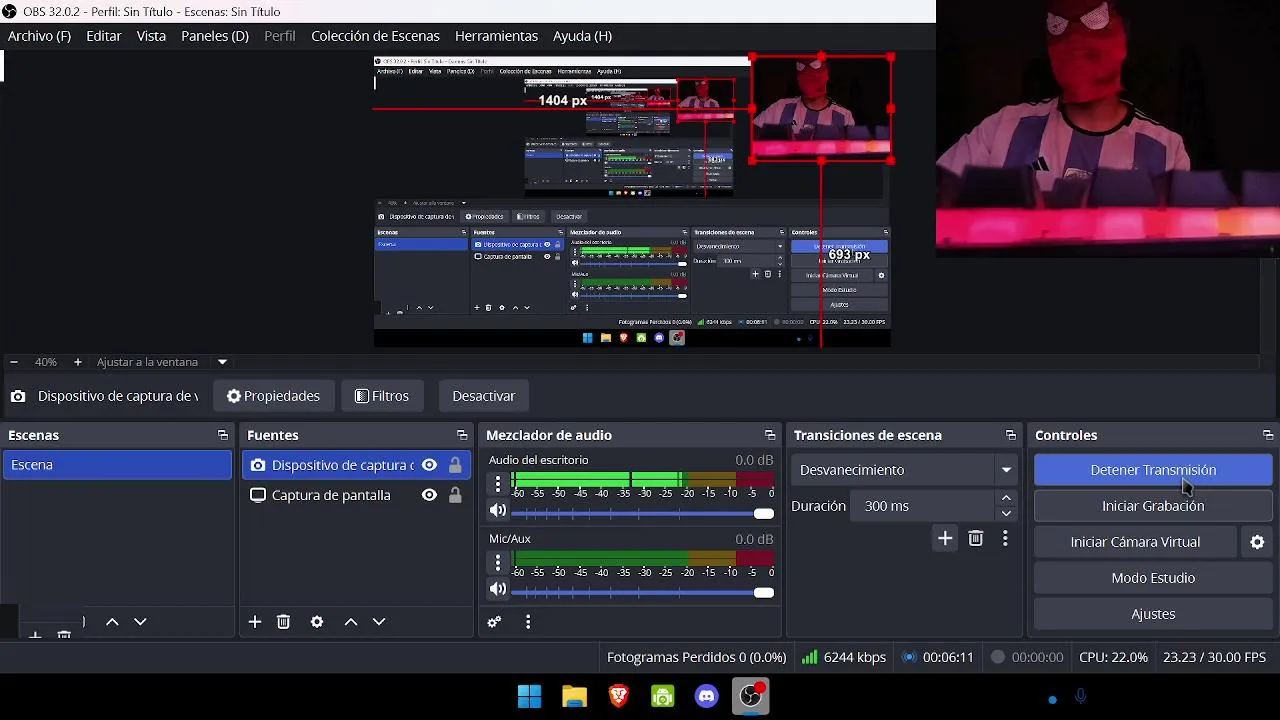This screenshot has width=1280, height=720.
Task: Zoom in preview with plus icon
Action: pos(77,362)
